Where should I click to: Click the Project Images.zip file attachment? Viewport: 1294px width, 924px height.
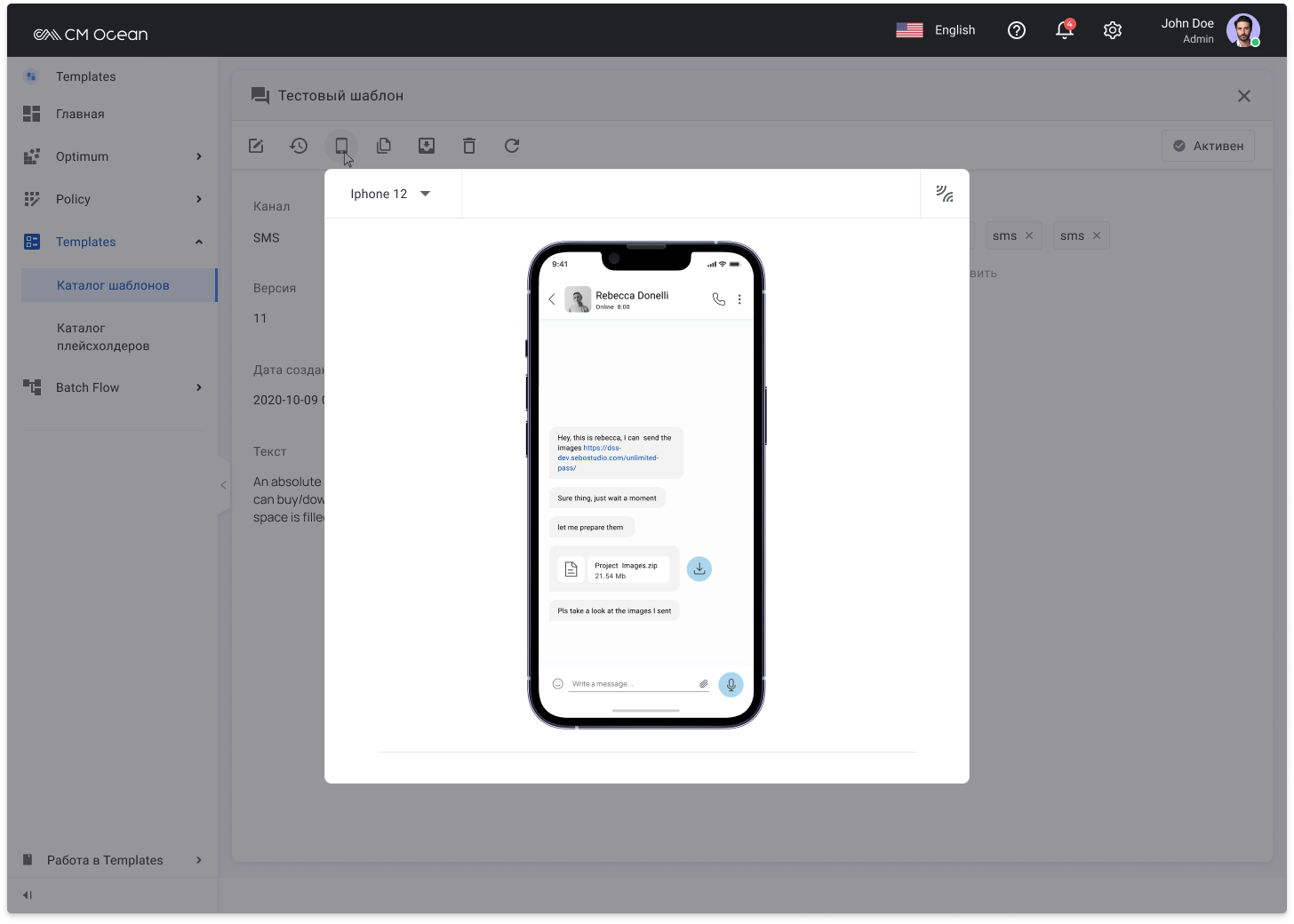(614, 569)
